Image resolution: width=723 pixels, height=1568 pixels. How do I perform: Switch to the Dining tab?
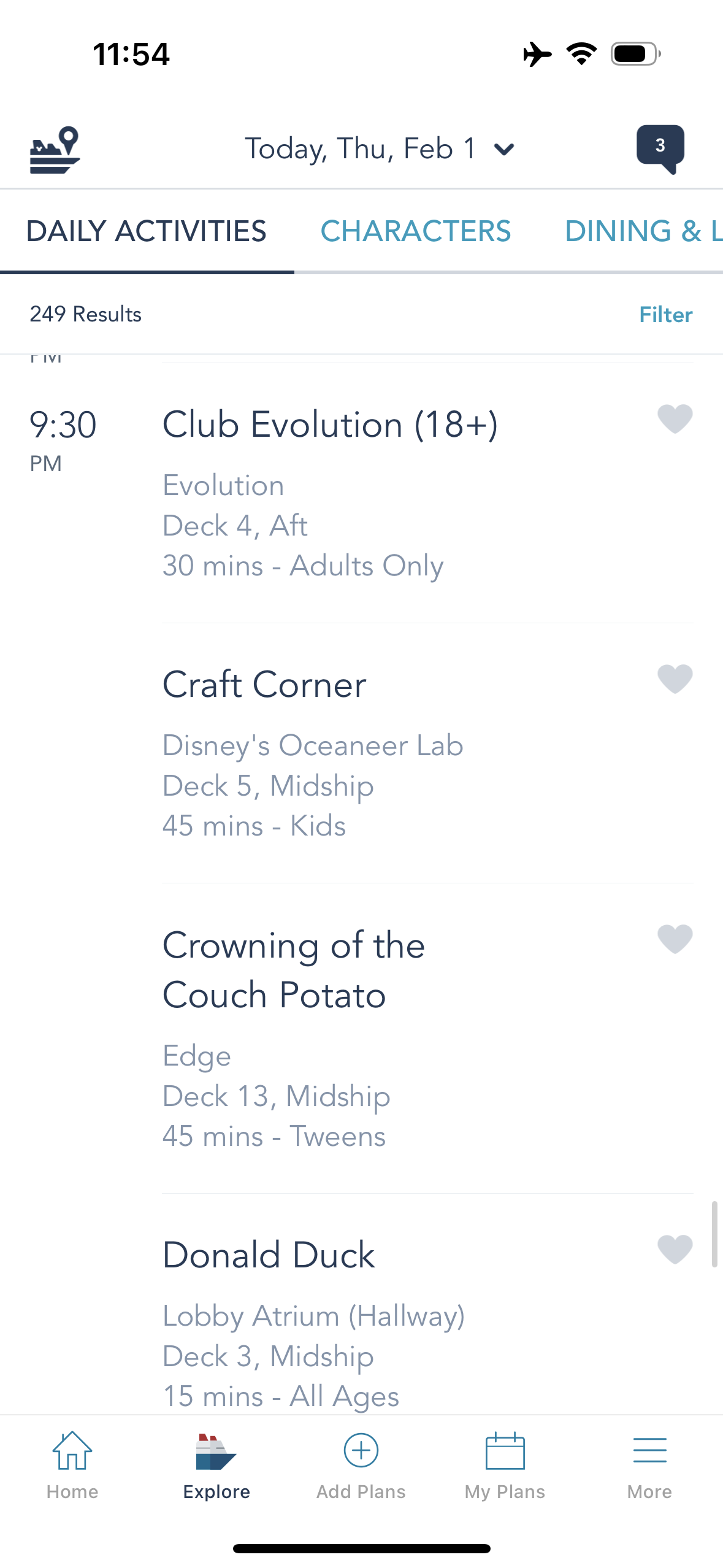pos(643,231)
